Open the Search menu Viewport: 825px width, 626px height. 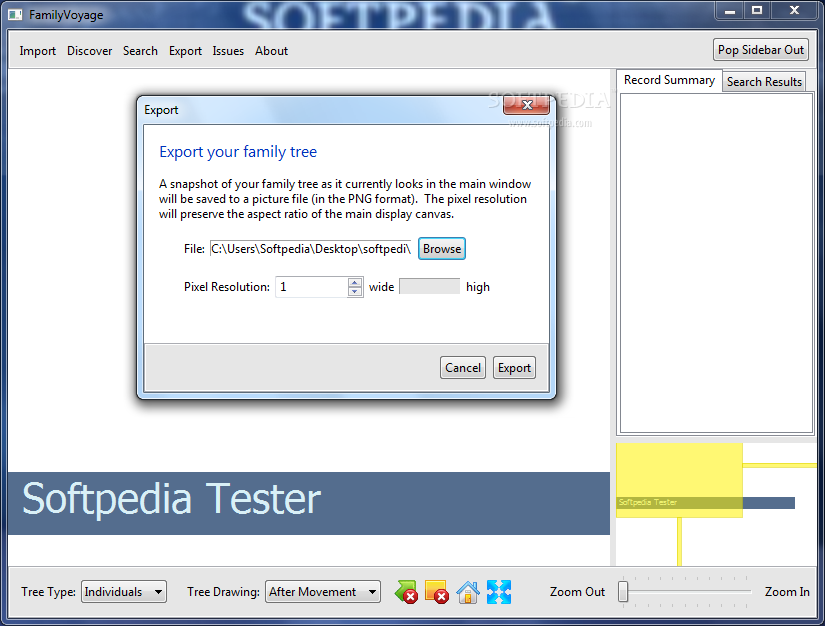click(140, 51)
